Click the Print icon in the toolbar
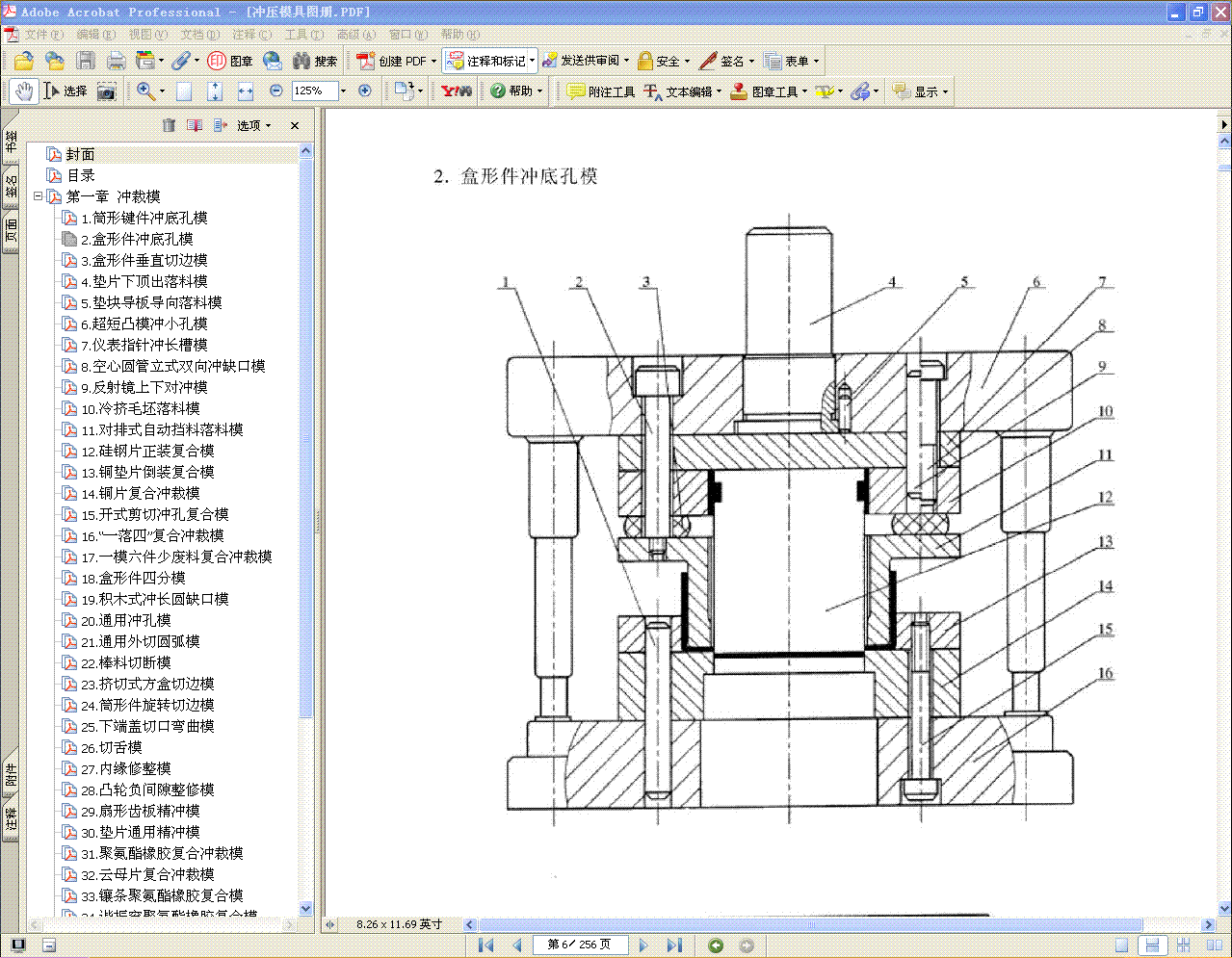 click(115, 60)
